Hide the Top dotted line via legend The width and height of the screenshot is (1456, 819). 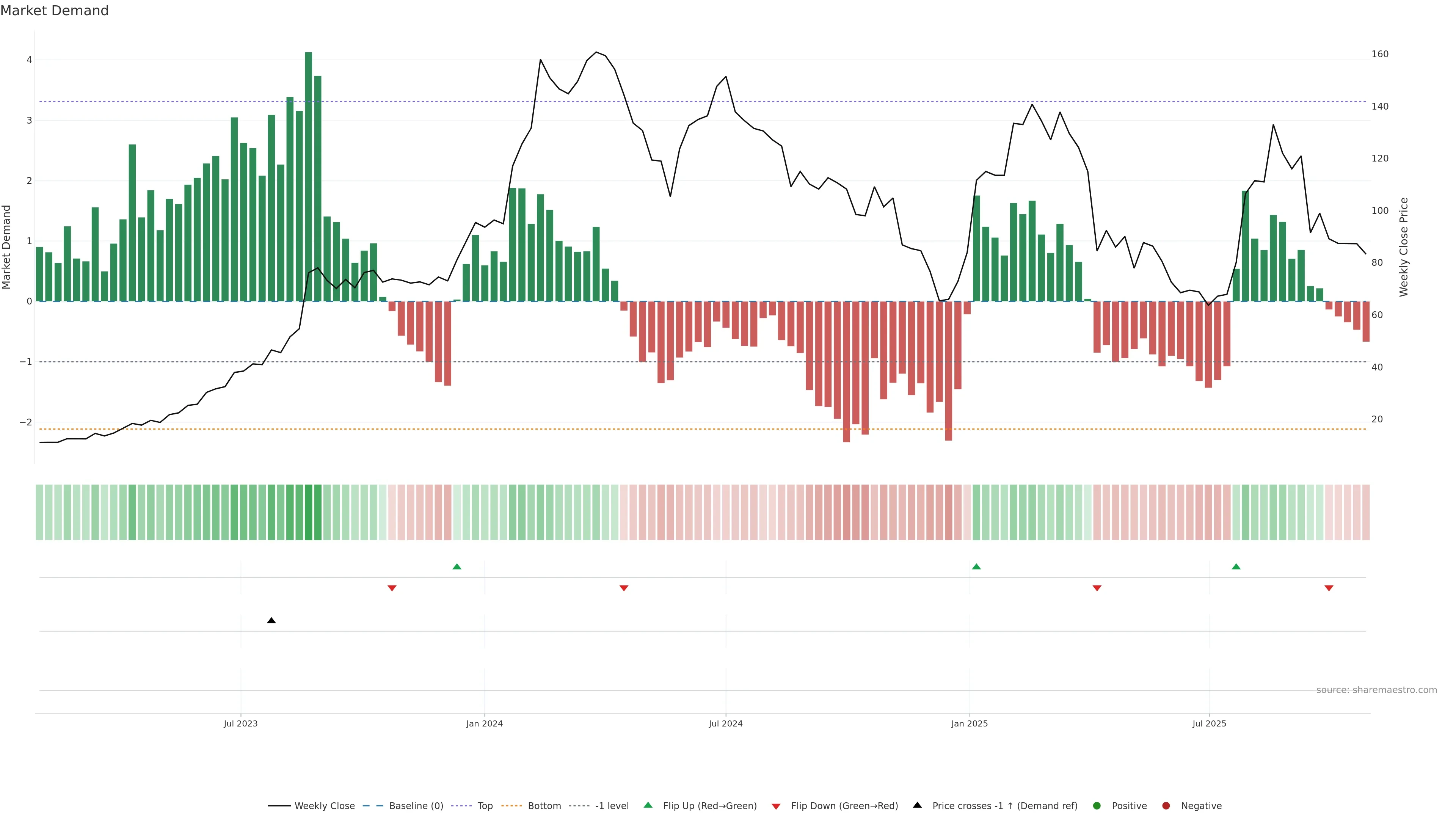[x=485, y=806]
